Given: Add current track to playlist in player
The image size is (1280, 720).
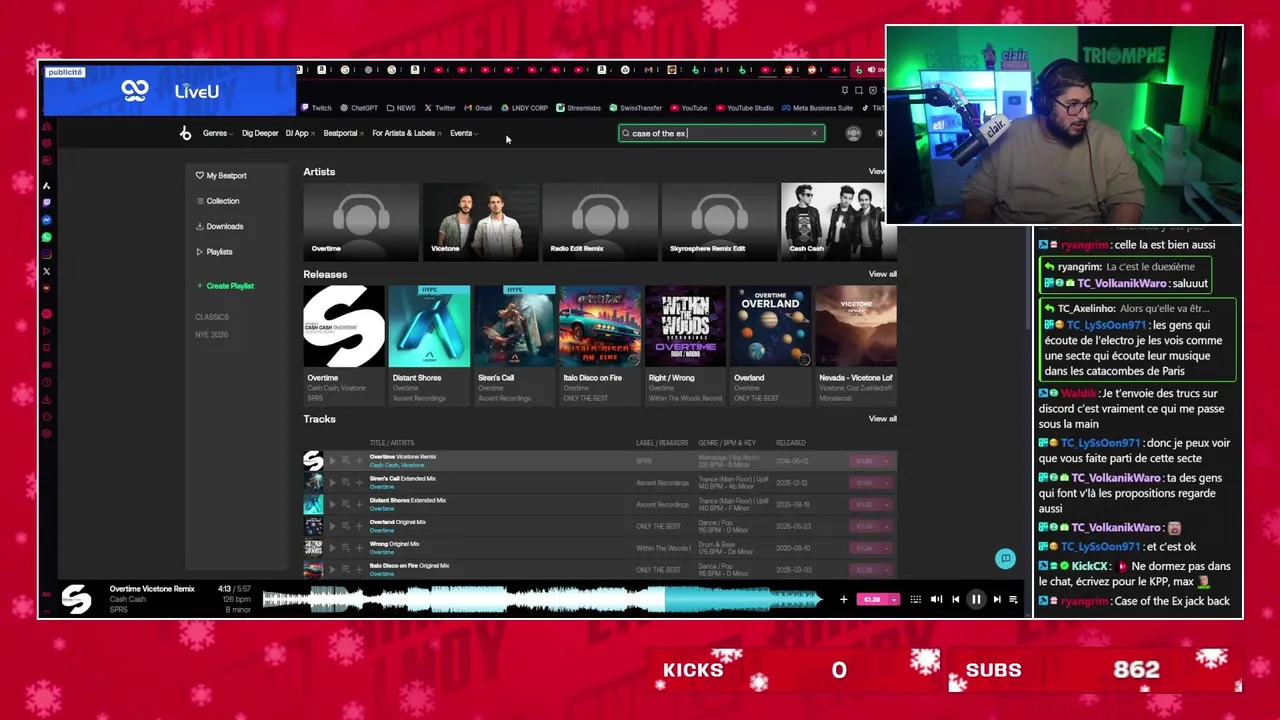Looking at the screenshot, I should click(843, 599).
